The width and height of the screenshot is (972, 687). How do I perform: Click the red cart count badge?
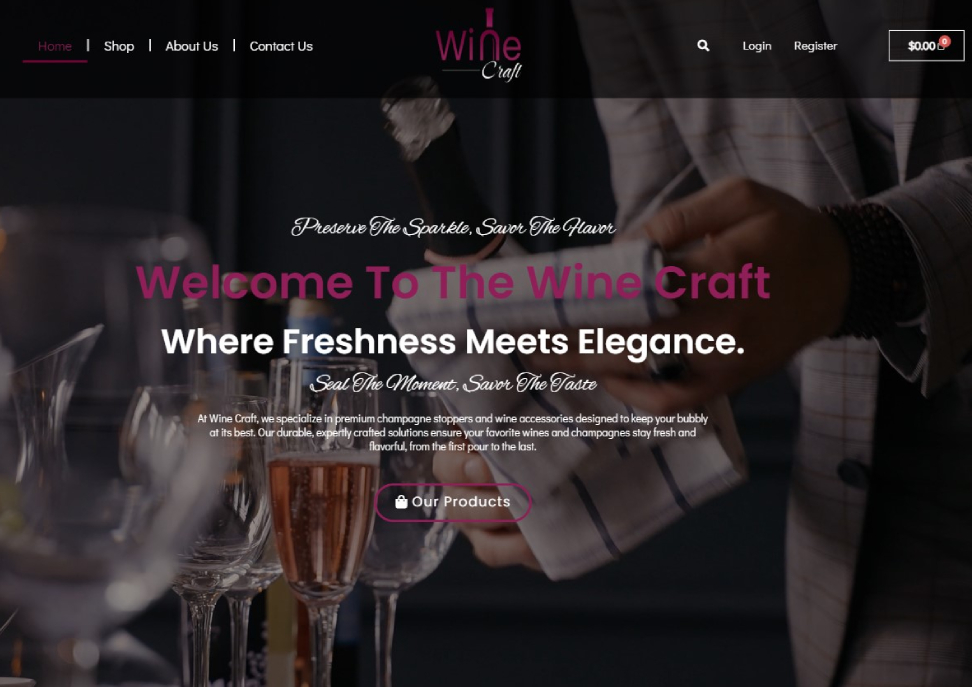(x=945, y=41)
